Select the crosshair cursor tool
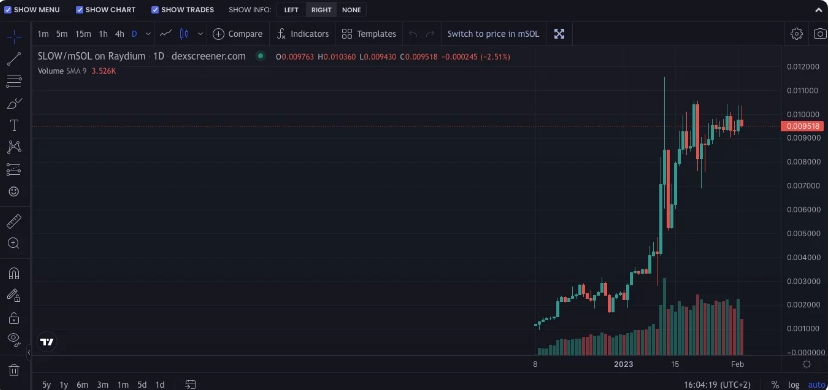829x390 pixels. (14, 36)
